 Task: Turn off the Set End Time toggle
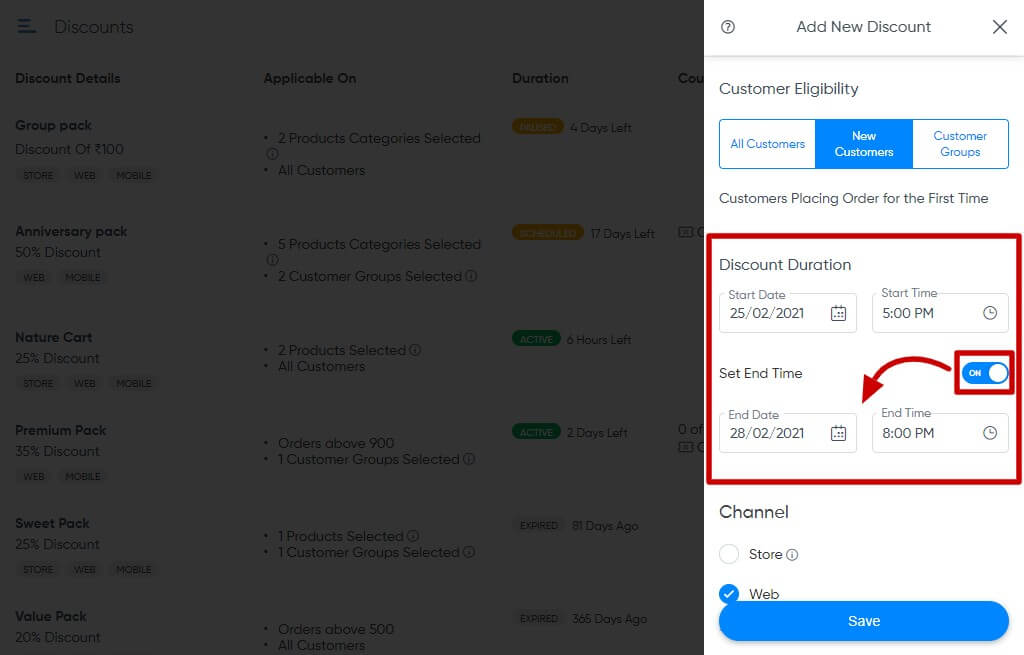(x=984, y=373)
